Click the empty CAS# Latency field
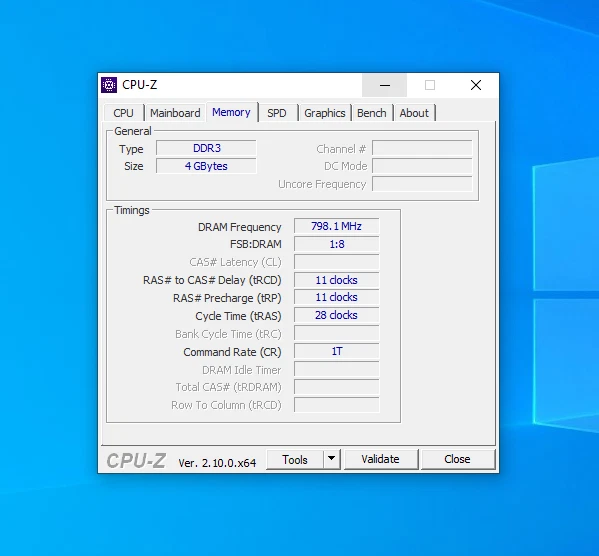 tap(337, 262)
